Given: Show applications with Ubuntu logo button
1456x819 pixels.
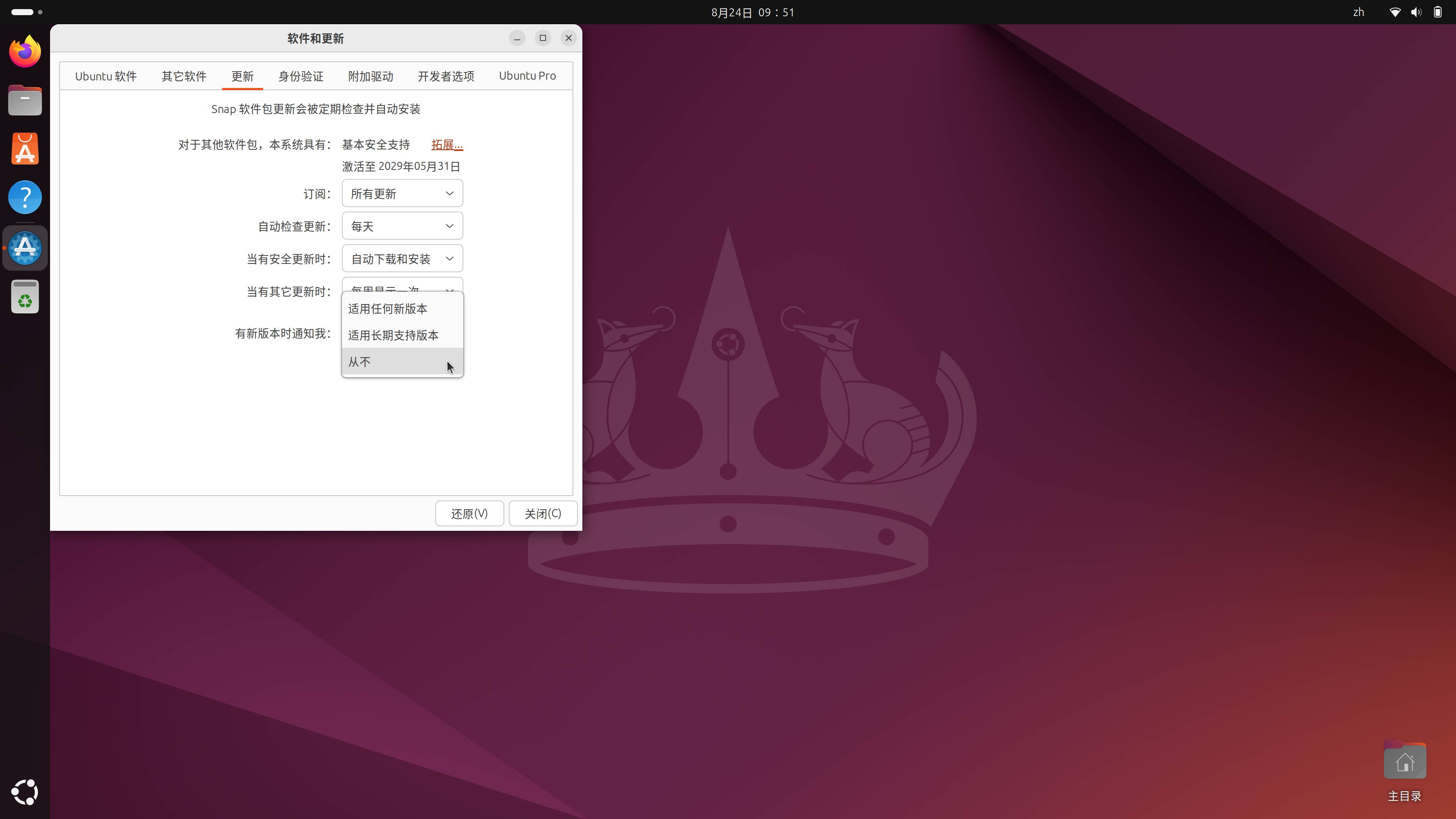Looking at the screenshot, I should (25, 792).
